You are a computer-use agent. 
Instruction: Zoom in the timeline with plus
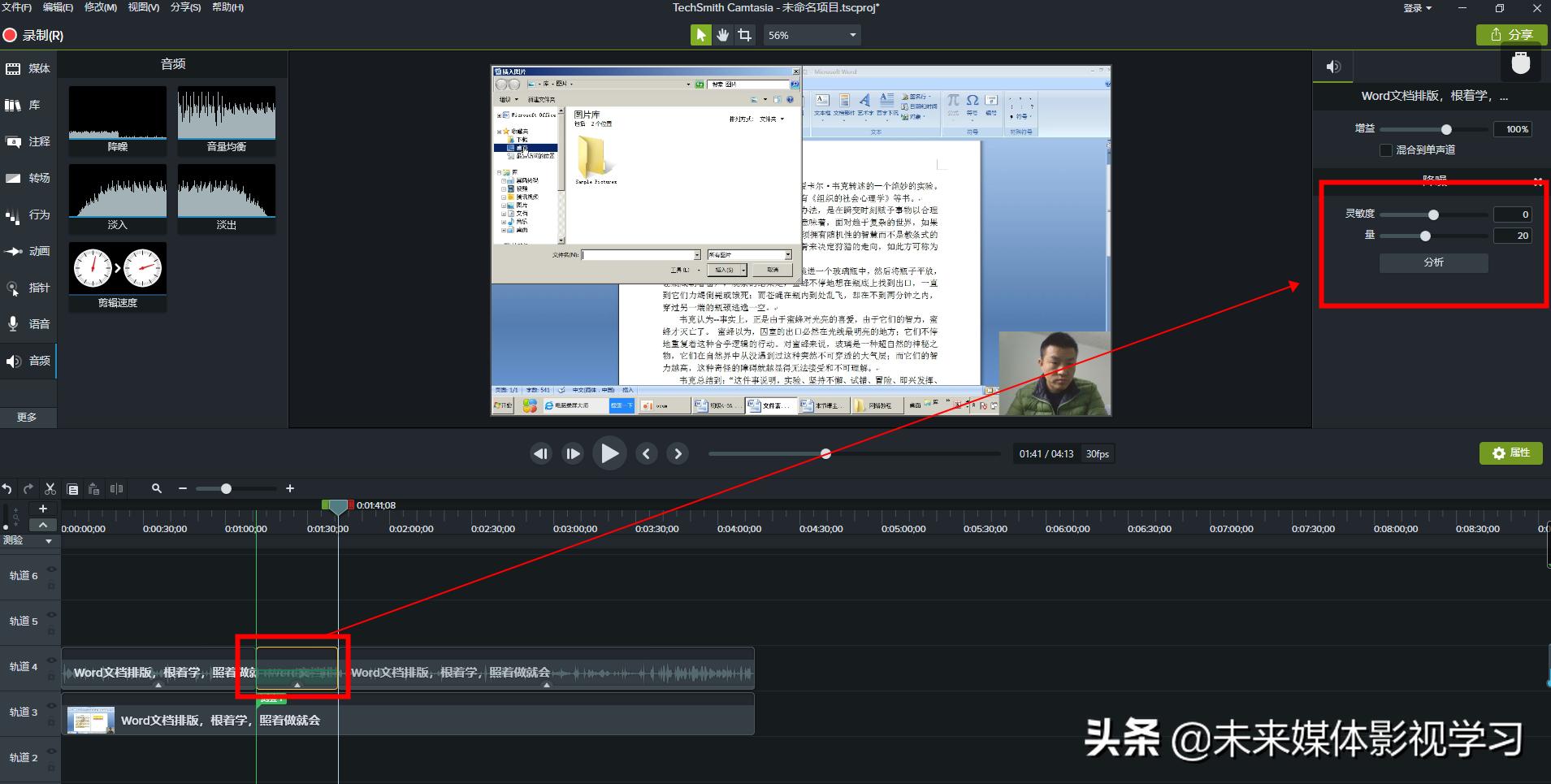tap(290, 489)
